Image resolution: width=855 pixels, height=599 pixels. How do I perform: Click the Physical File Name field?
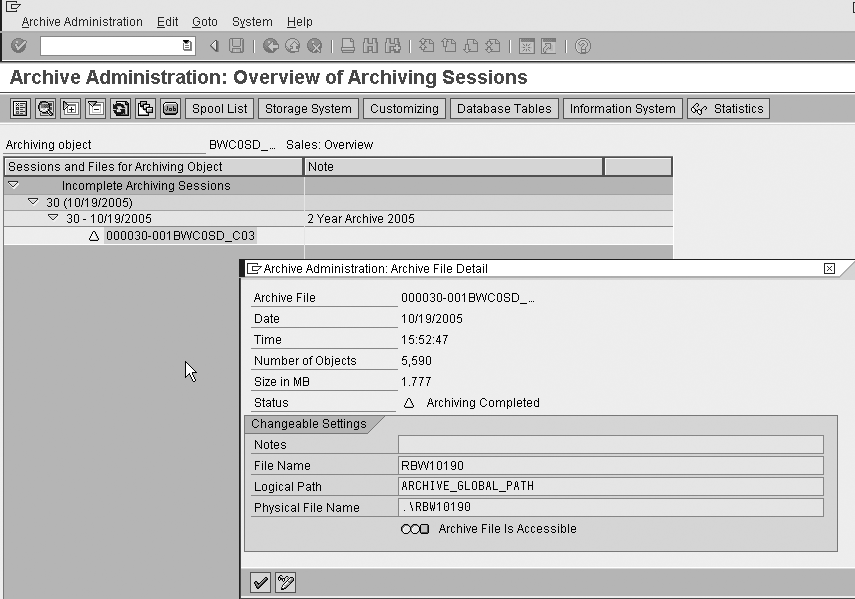(x=611, y=507)
